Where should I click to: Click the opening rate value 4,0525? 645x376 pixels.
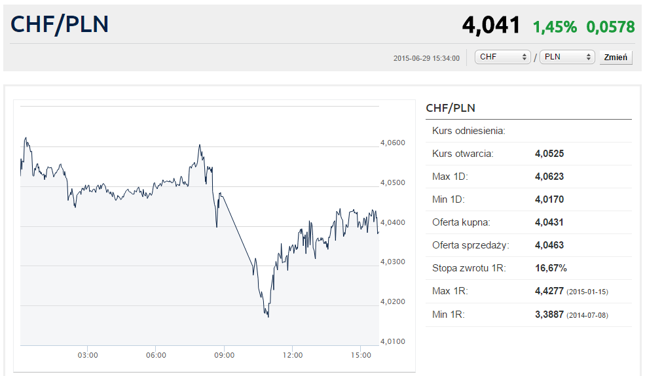click(x=549, y=154)
